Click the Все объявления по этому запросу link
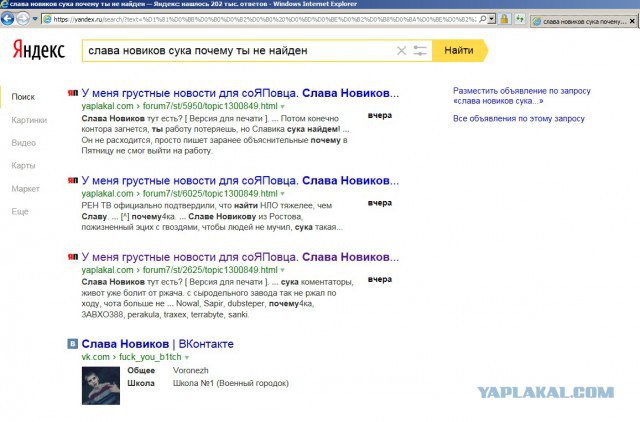 [x=519, y=119]
